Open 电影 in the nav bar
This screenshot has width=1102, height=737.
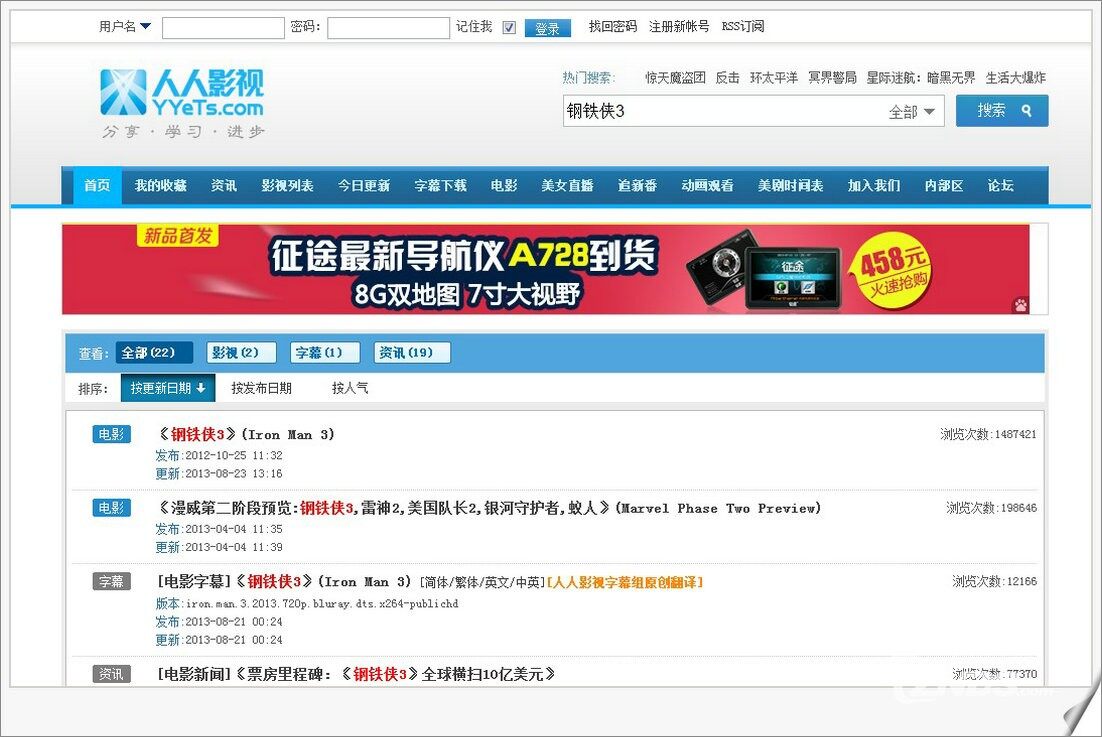click(504, 185)
